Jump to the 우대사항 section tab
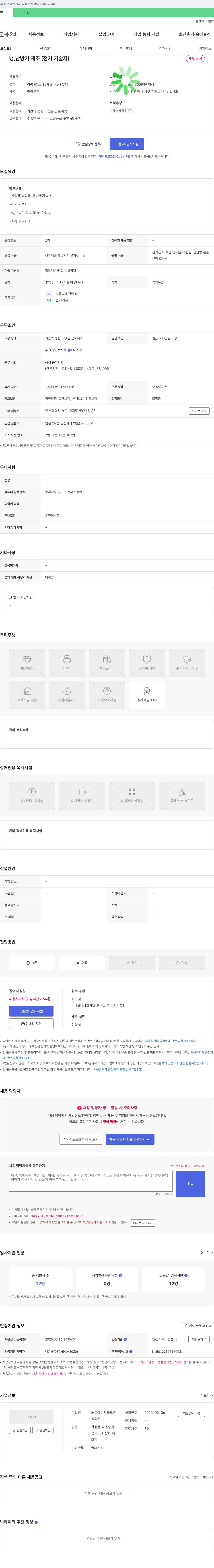This screenshot has height=1568, width=214. [x=86, y=49]
